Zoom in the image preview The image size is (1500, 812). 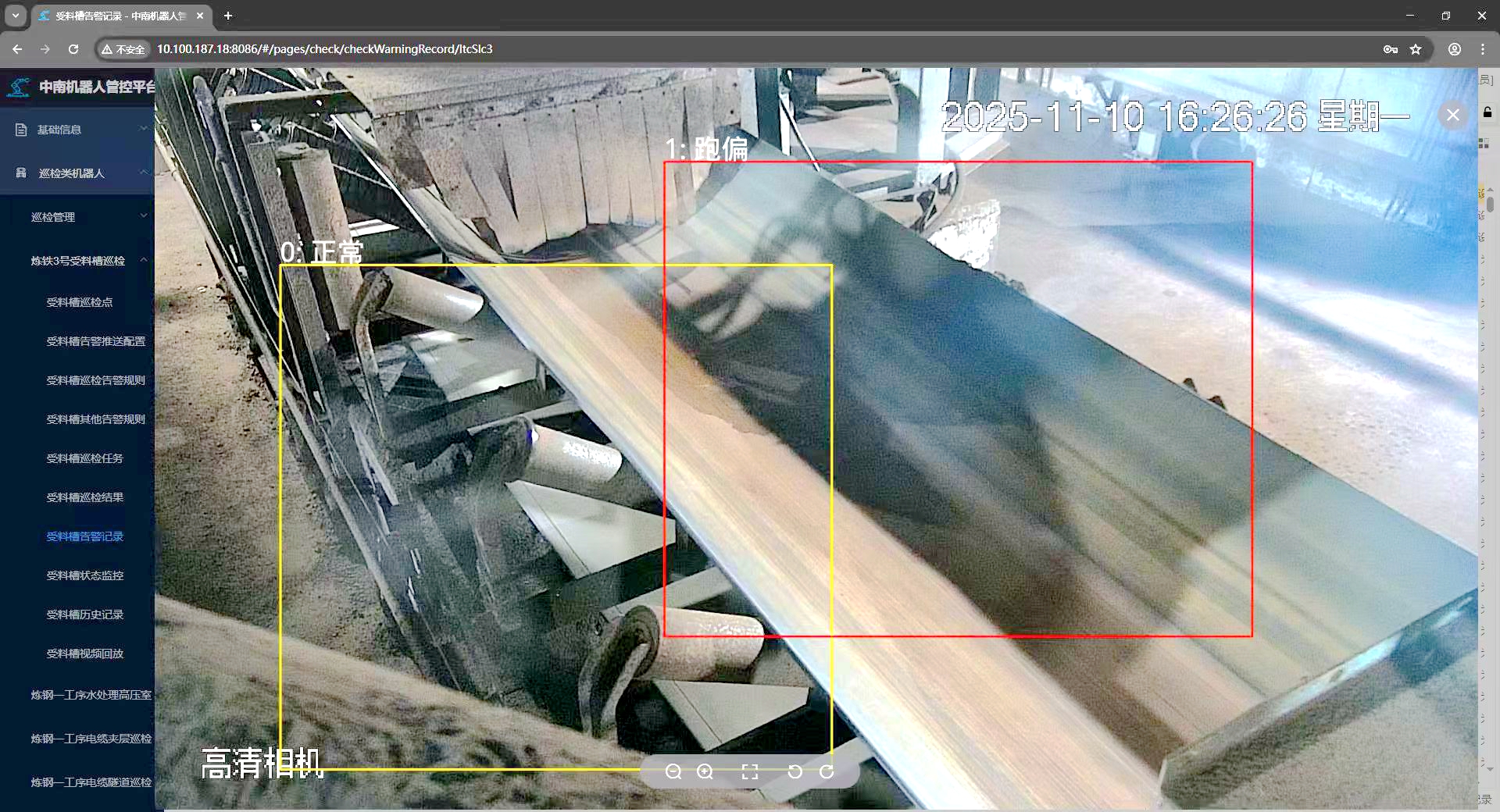[x=705, y=772]
